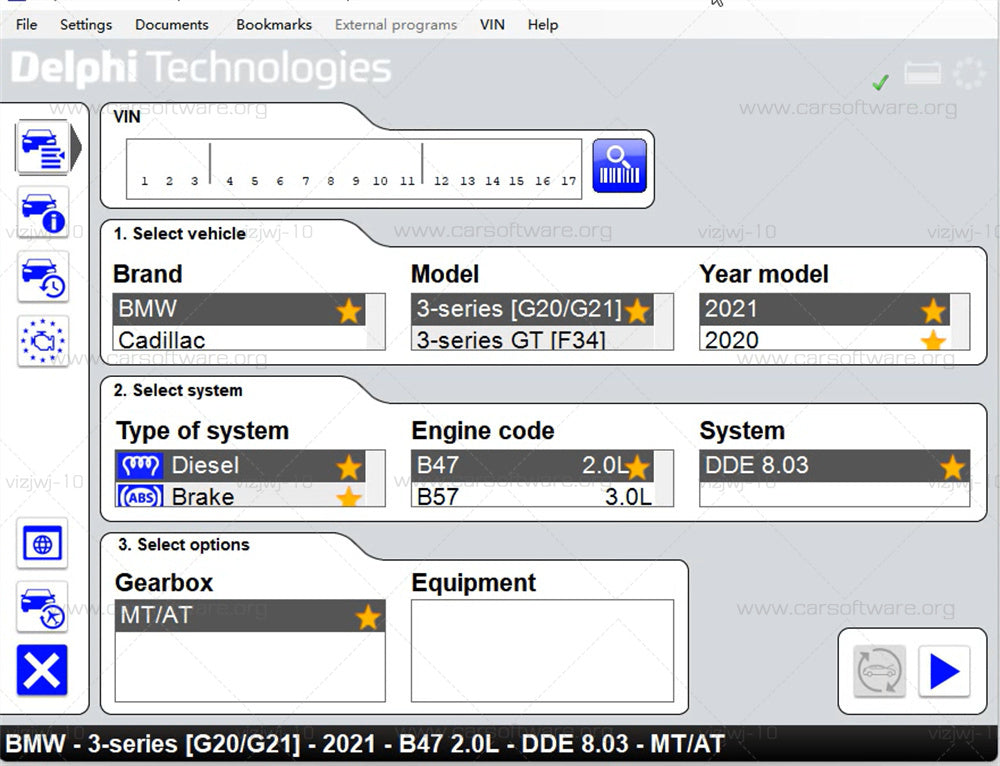1000x766 pixels.
Task: Select BMW in the Brand list
Action: pos(239,309)
